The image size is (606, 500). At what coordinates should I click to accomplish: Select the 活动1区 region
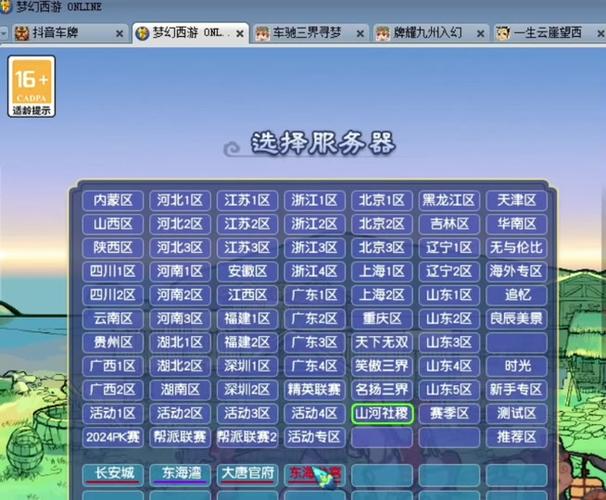113,413
